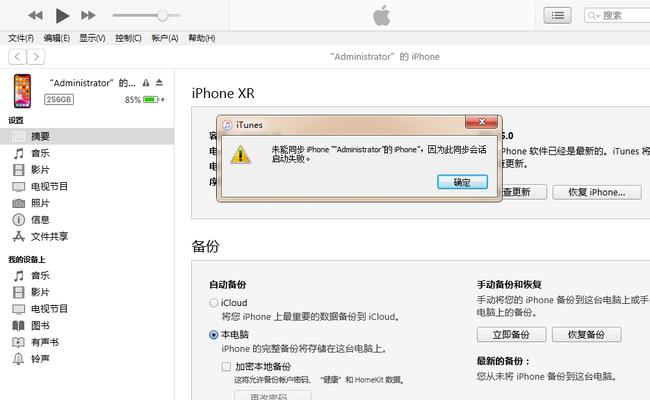Click the device sync warning icon
The height and width of the screenshot is (400, 650).
pos(146,83)
